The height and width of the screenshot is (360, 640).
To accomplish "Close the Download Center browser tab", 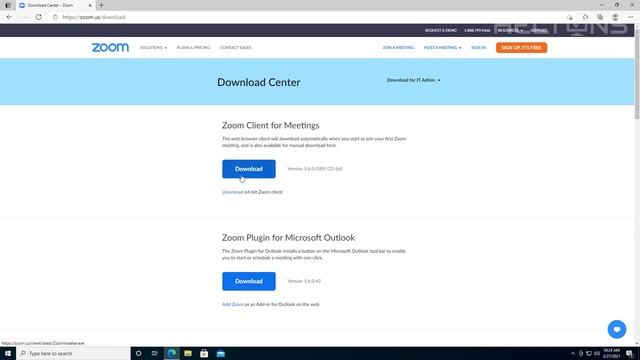I will 90,5.
